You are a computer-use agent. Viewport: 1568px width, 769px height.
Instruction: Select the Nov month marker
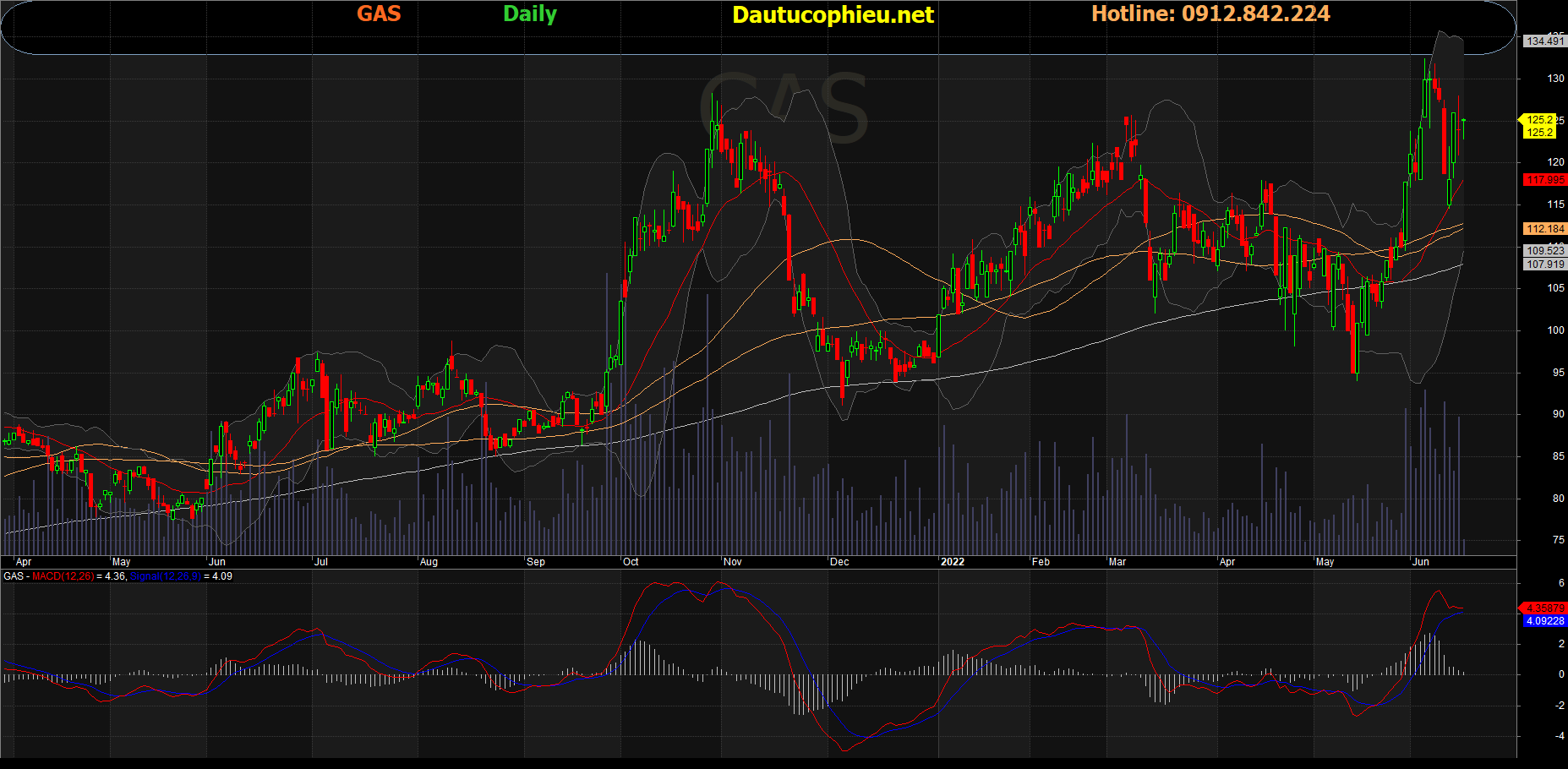click(733, 562)
